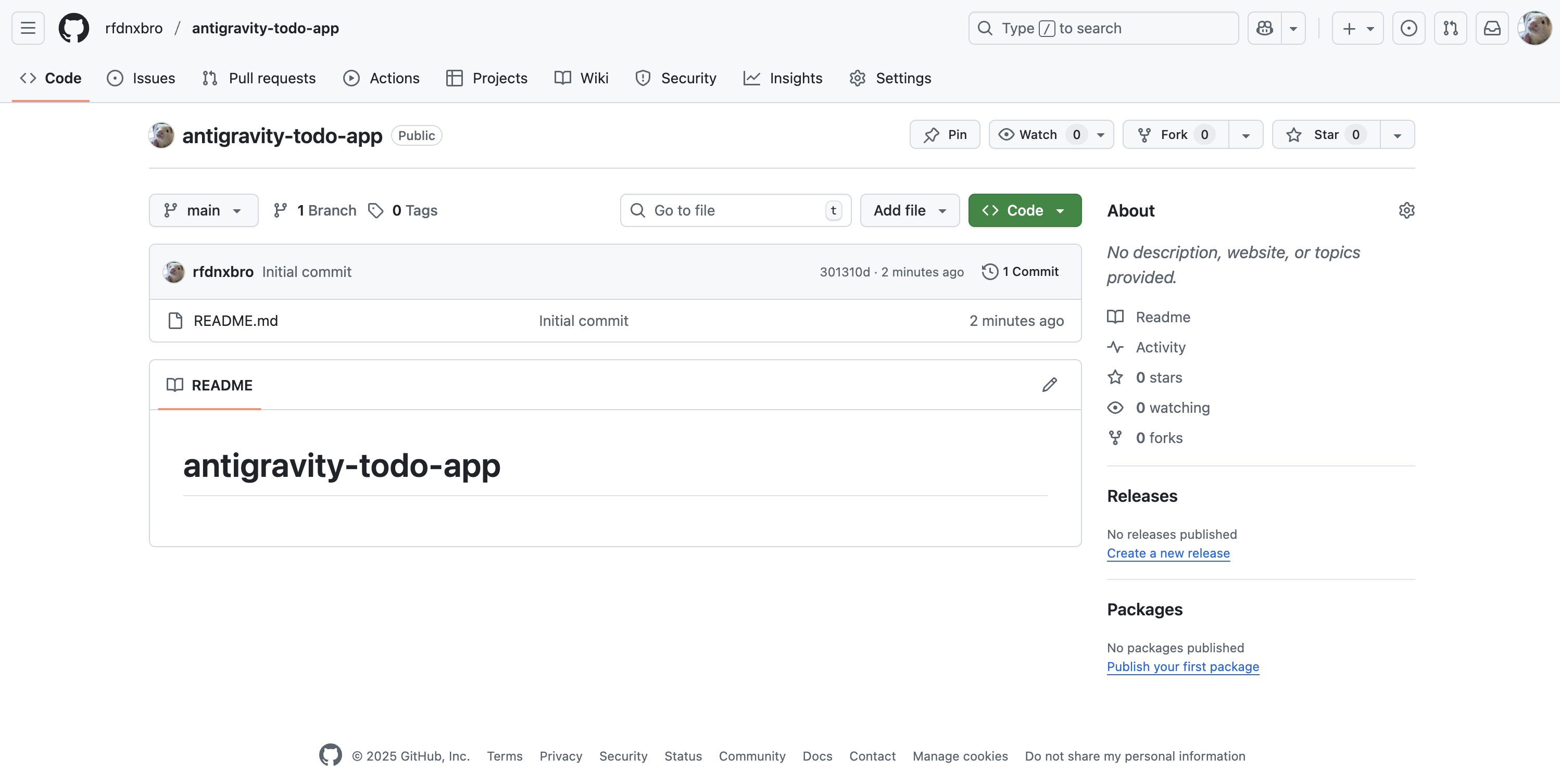
Task: Click the GitHub Octocat logo in header
Action: coord(73,28)
